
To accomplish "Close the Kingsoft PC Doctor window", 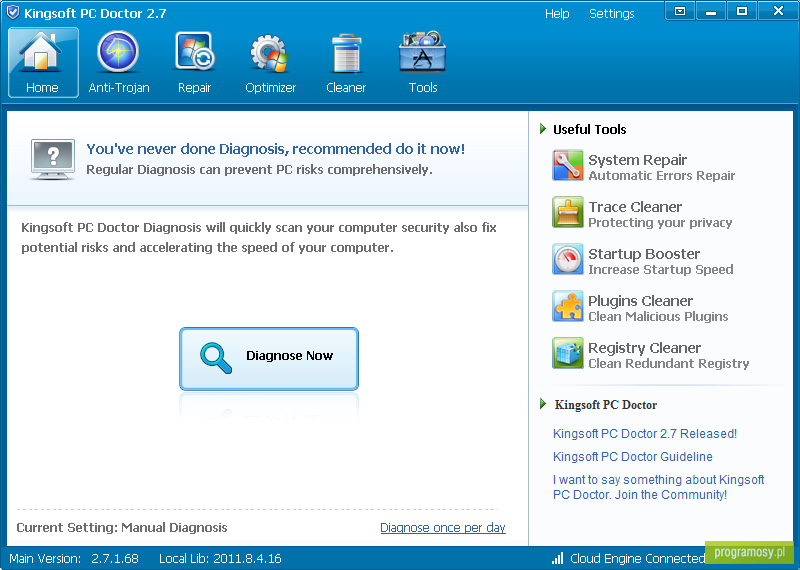I will (x=778, y=11).
